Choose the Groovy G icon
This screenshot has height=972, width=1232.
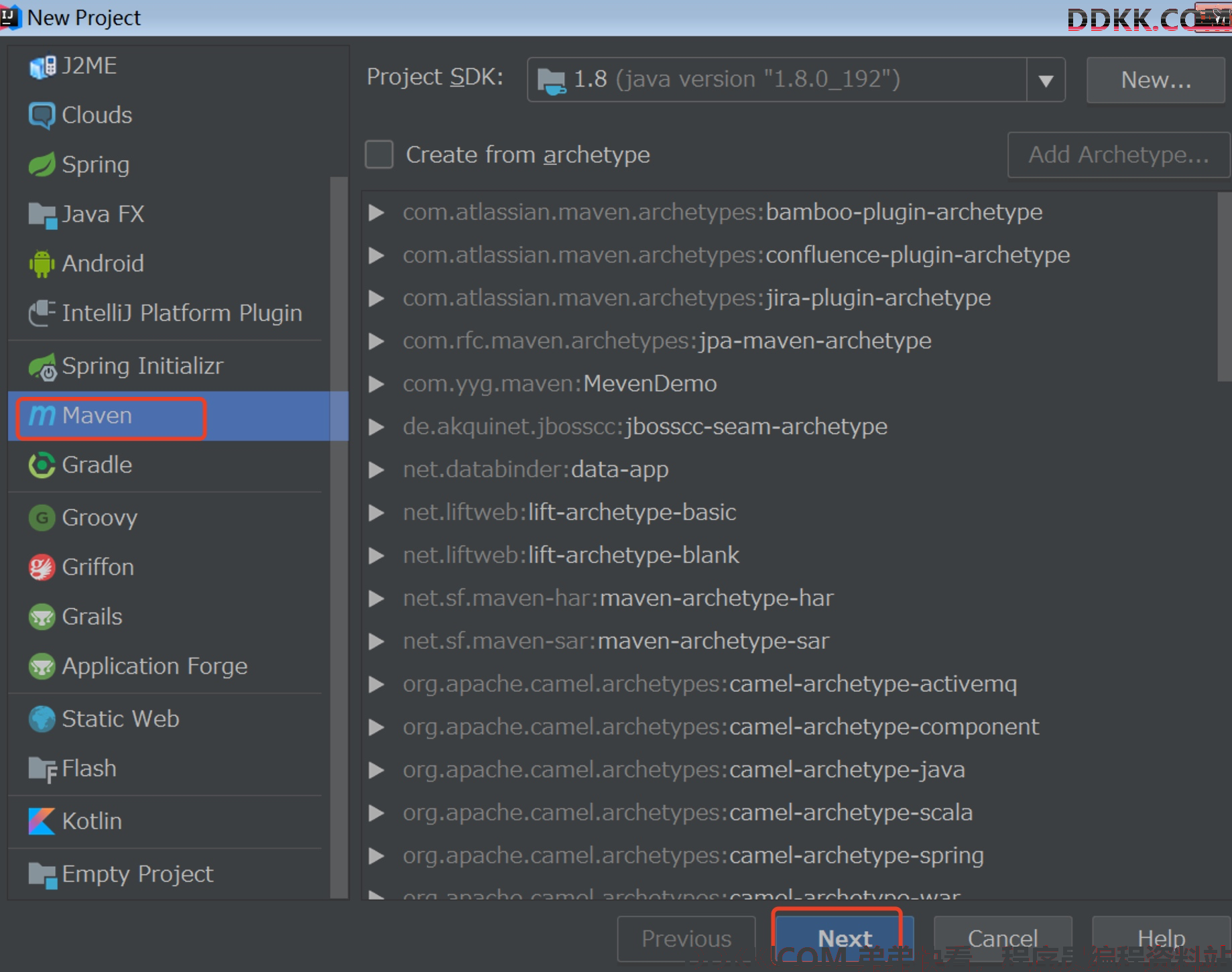[x=42, y=518]
